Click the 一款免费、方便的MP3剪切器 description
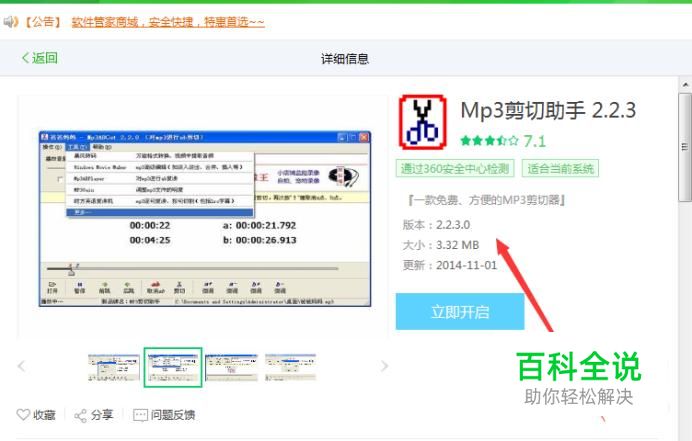 coord(487,200)
